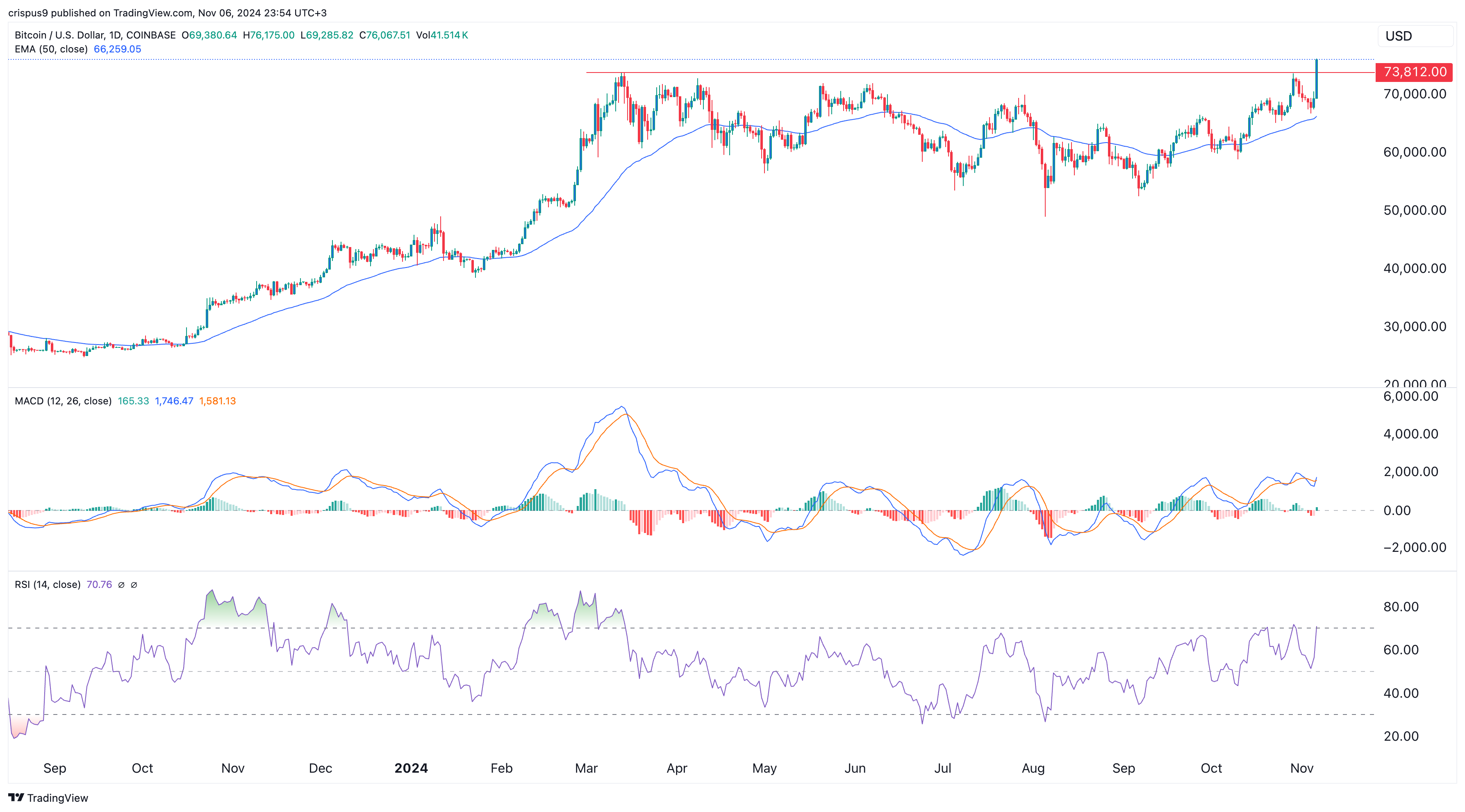Click the close price C76,067.51
This screenshot has width=1465, height=812.
384,35
